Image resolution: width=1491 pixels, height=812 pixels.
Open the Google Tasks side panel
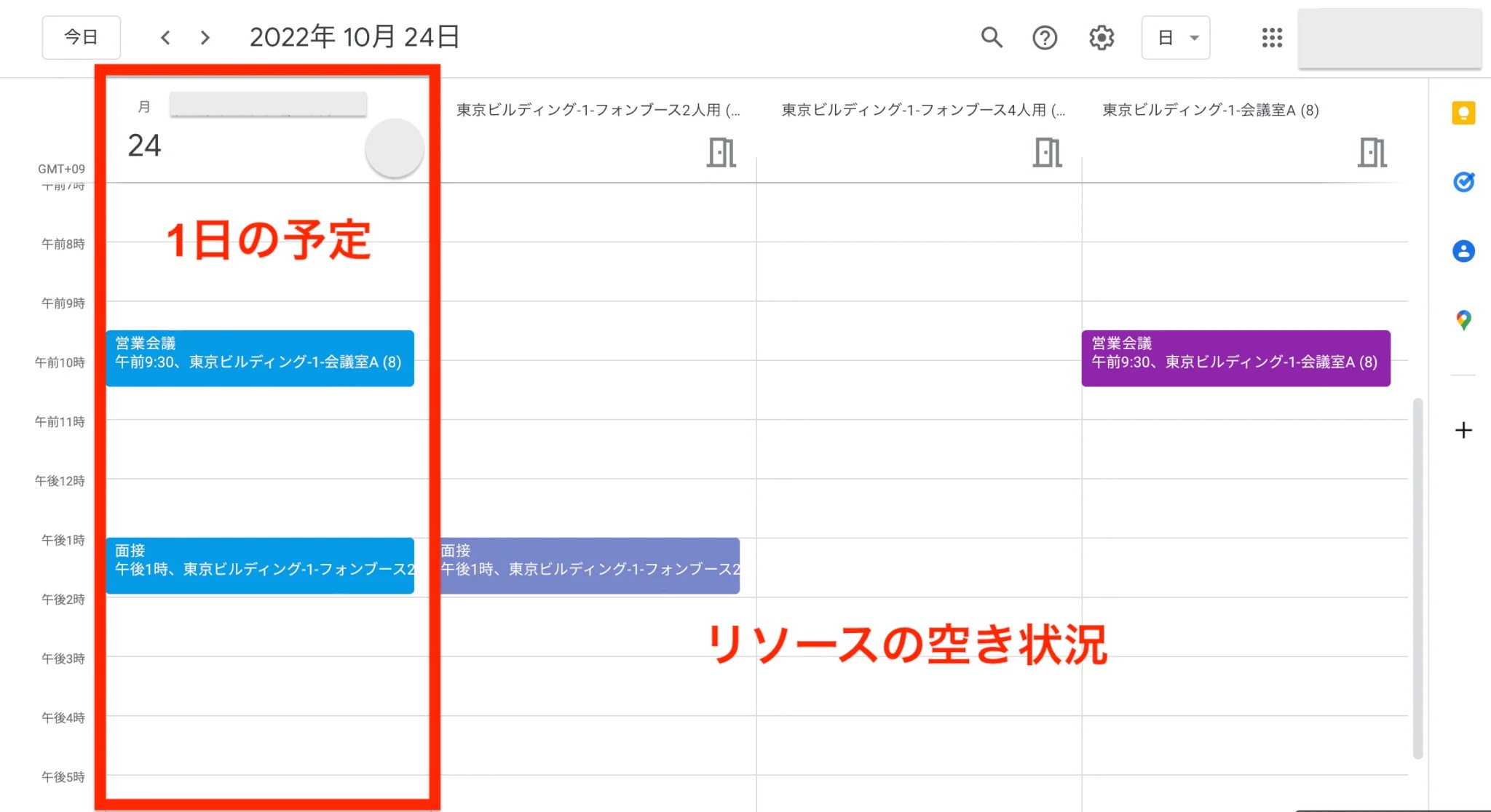click(1463, 182)
